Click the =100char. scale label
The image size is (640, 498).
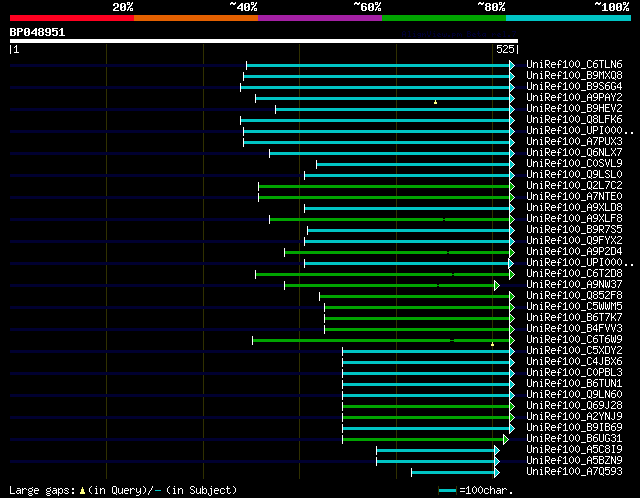pos(486,490)
